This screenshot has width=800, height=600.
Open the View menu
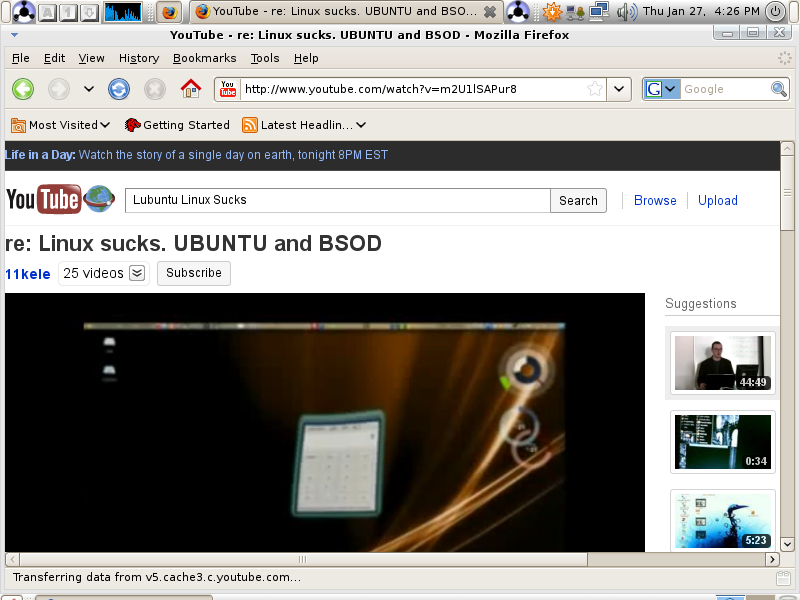(x=91, y=58)
